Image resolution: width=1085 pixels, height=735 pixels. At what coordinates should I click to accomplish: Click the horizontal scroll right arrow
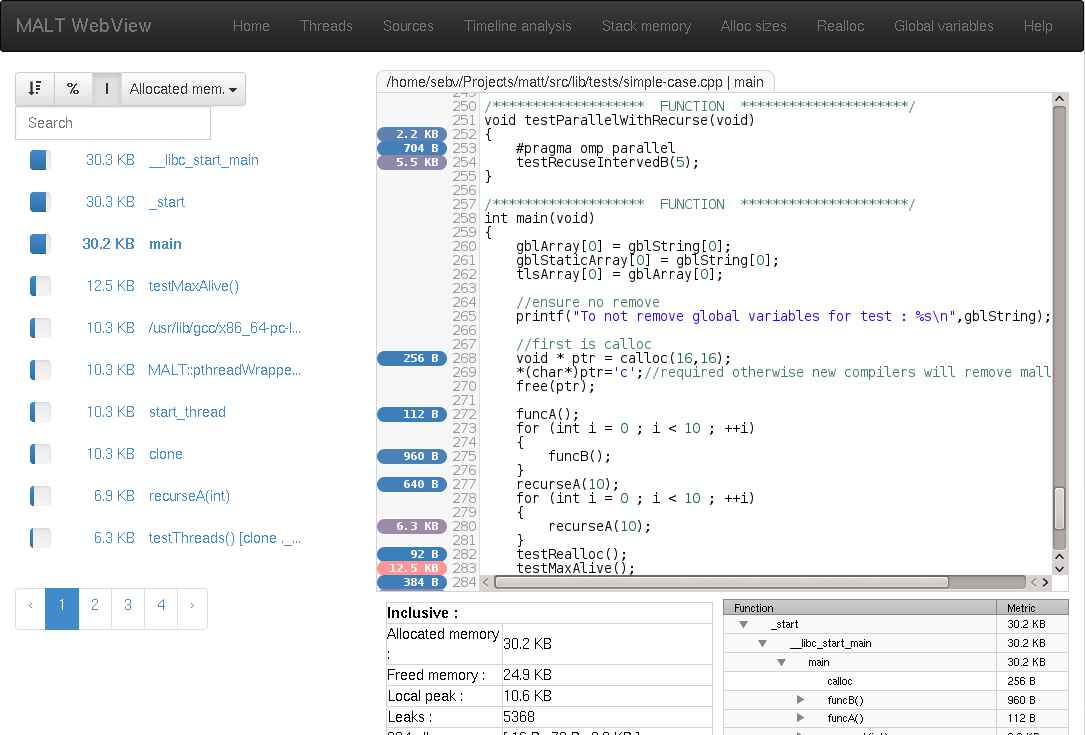point(1045,582)
